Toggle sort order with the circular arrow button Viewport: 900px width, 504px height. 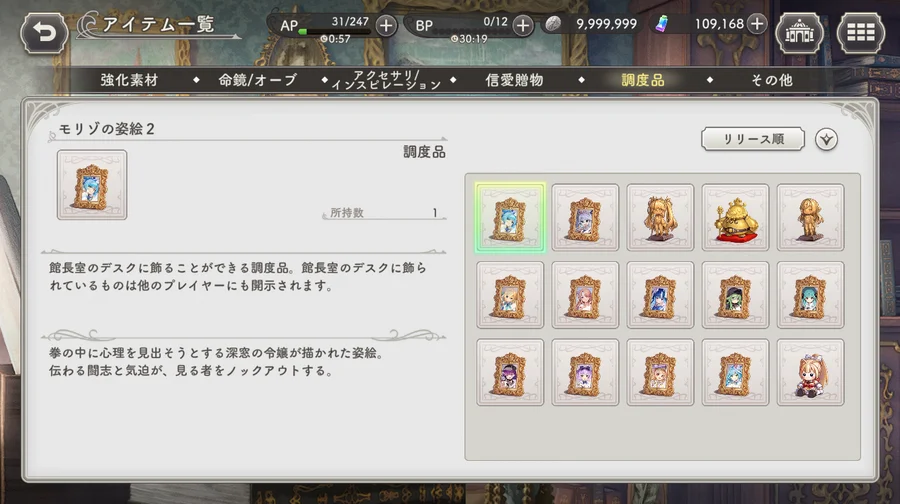[x=826, y=139]
